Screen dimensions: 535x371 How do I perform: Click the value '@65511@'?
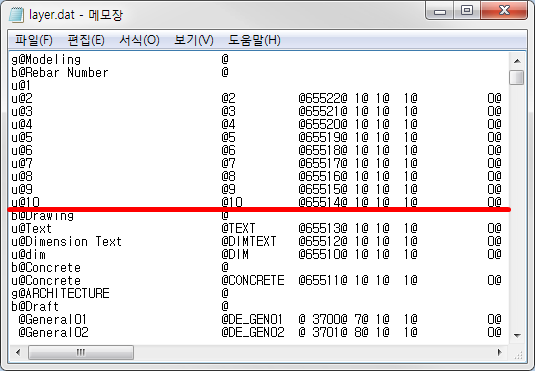pos(323,281)
